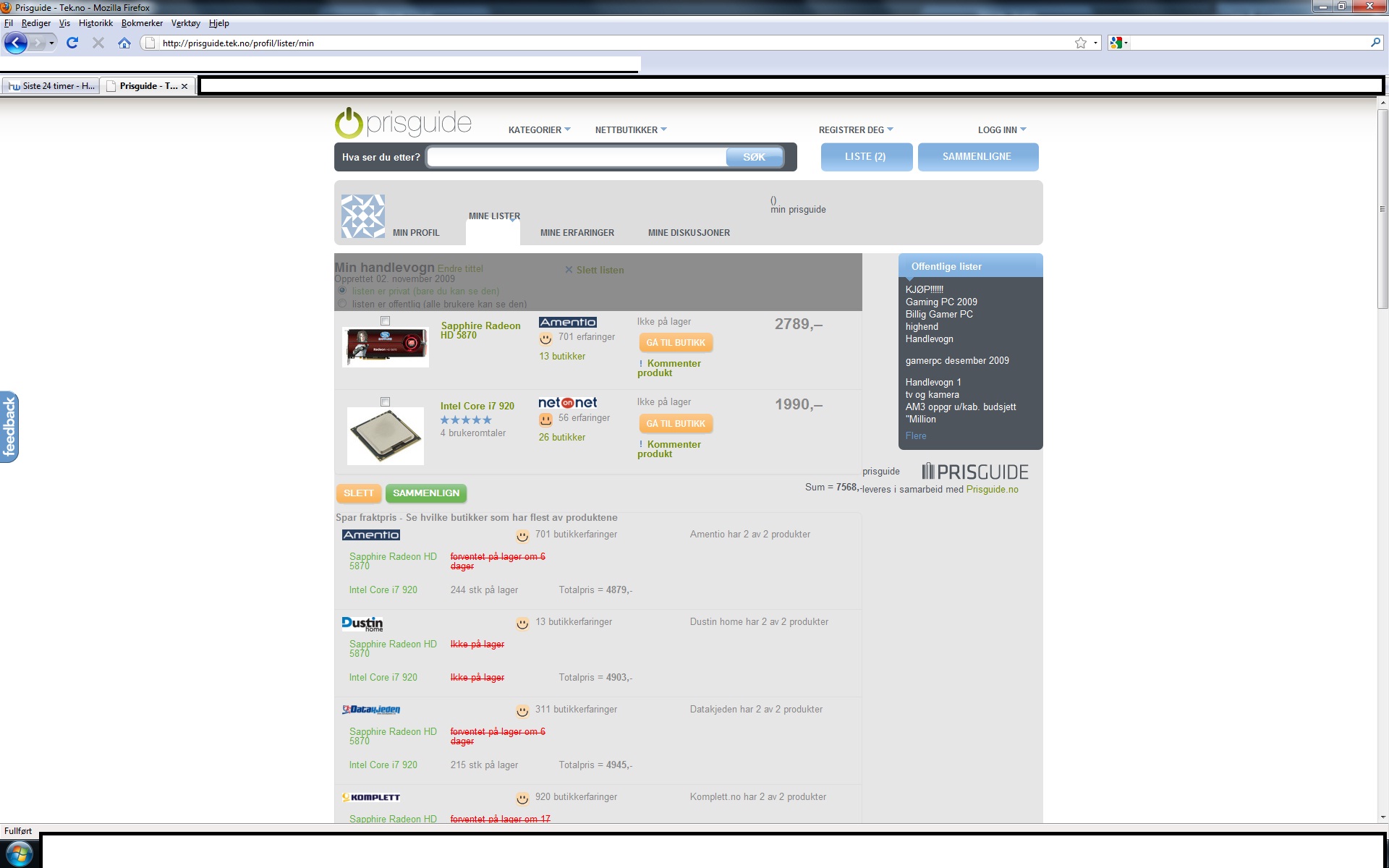Stop loading with the X toolbar icon
Viewport: 1389px width, 868px height.
[98, 43]
